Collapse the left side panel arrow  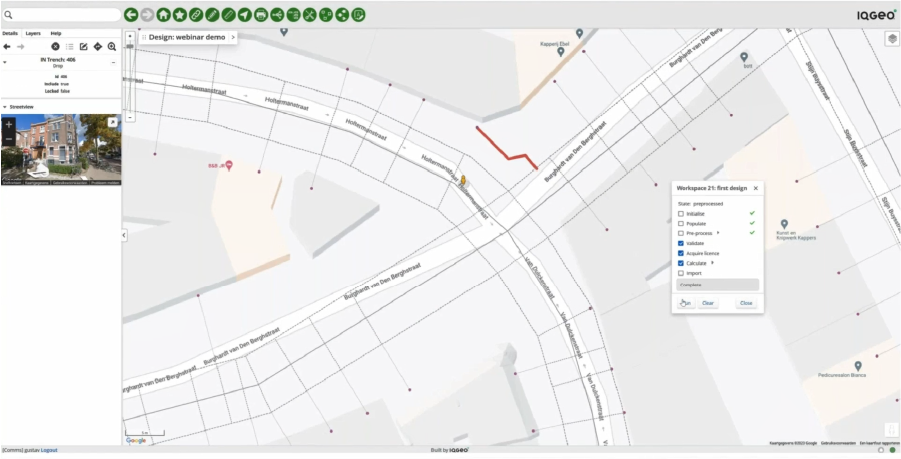tap(124, 235)
